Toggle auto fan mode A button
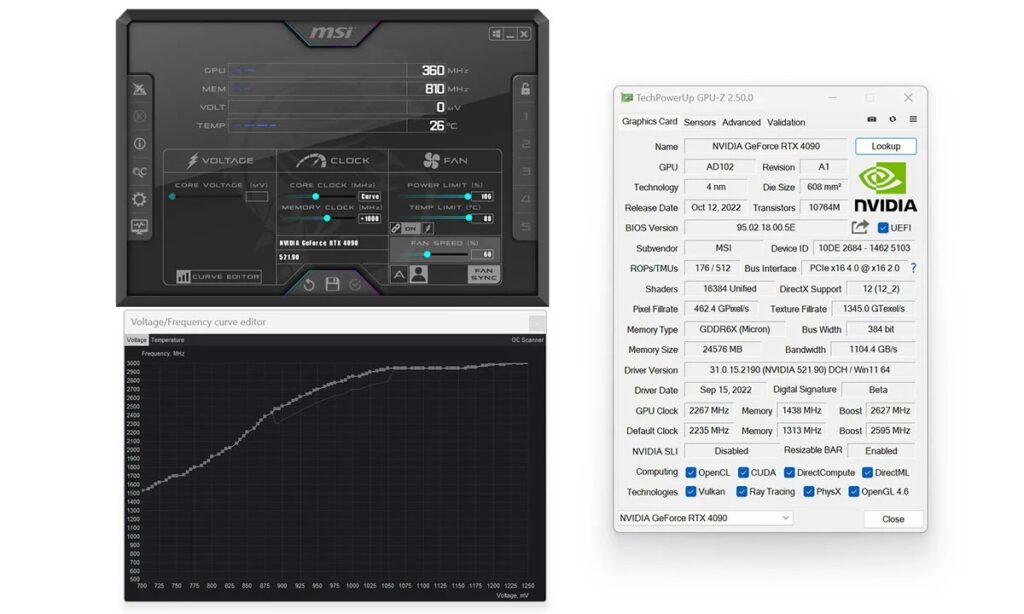 click(399, 275)
